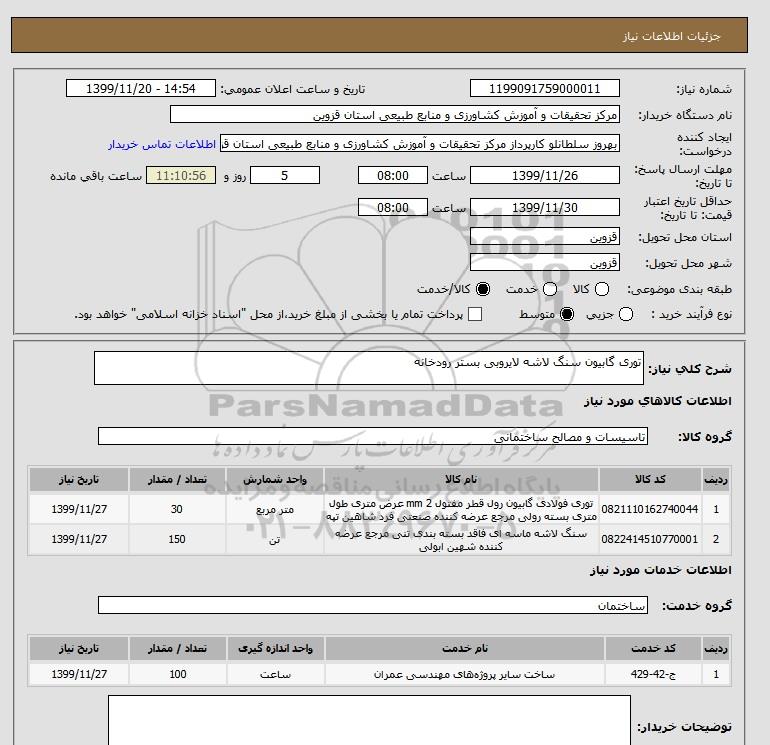This screenshot has width=770, height=745.
Task: Click the price validity date 1399/11/30
Action: [x=545, y=208]
